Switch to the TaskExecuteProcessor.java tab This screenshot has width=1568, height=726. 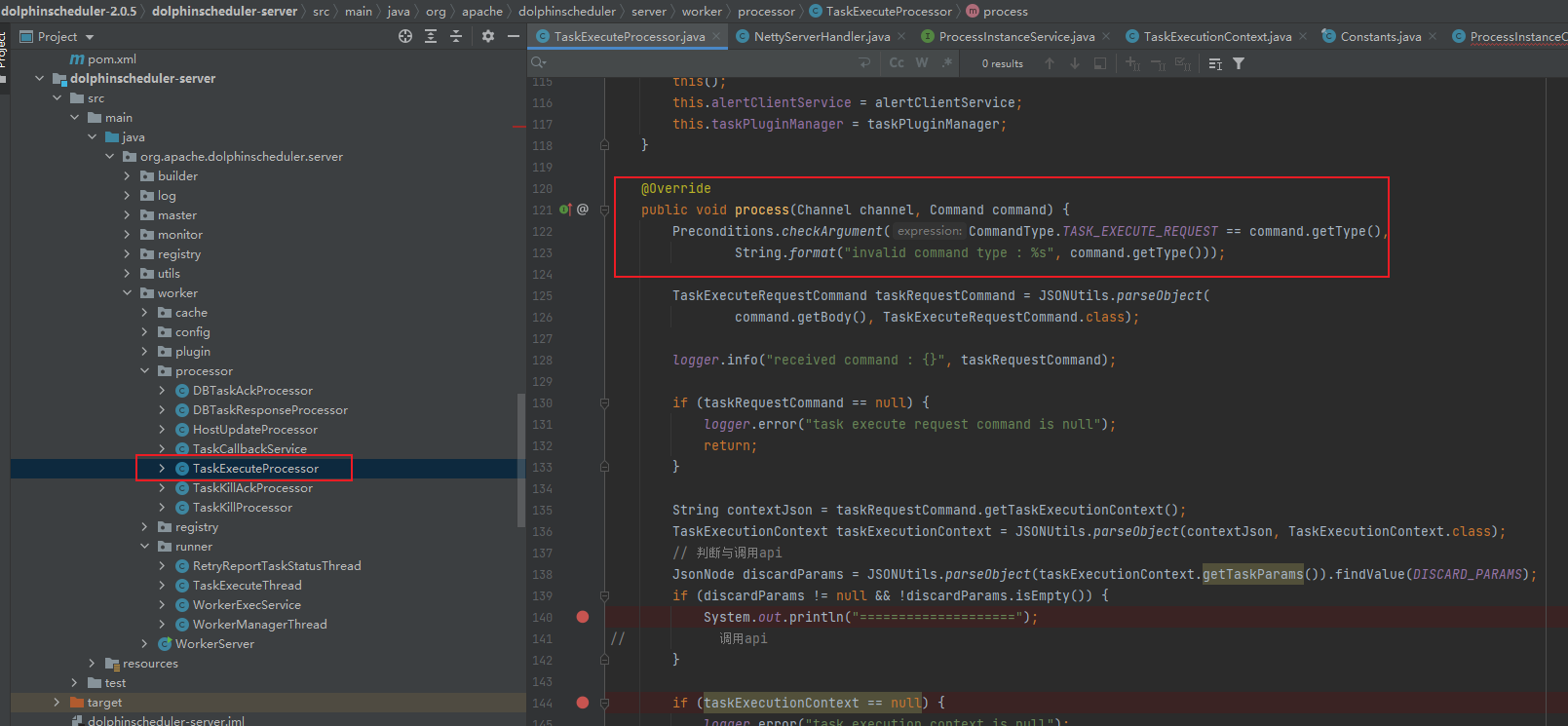pyautogui.click(x=629, y=37)
